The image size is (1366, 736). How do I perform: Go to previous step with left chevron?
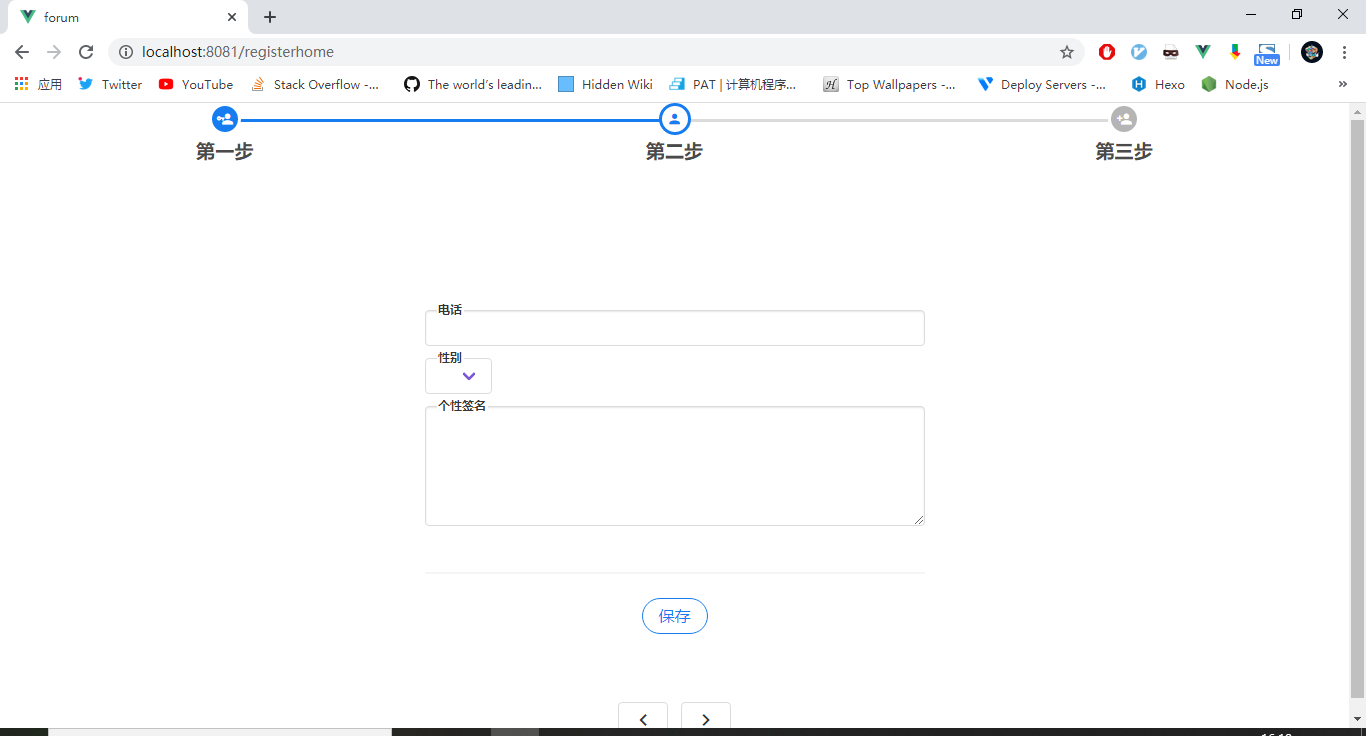pyautogui.click(x=643, y=718)
